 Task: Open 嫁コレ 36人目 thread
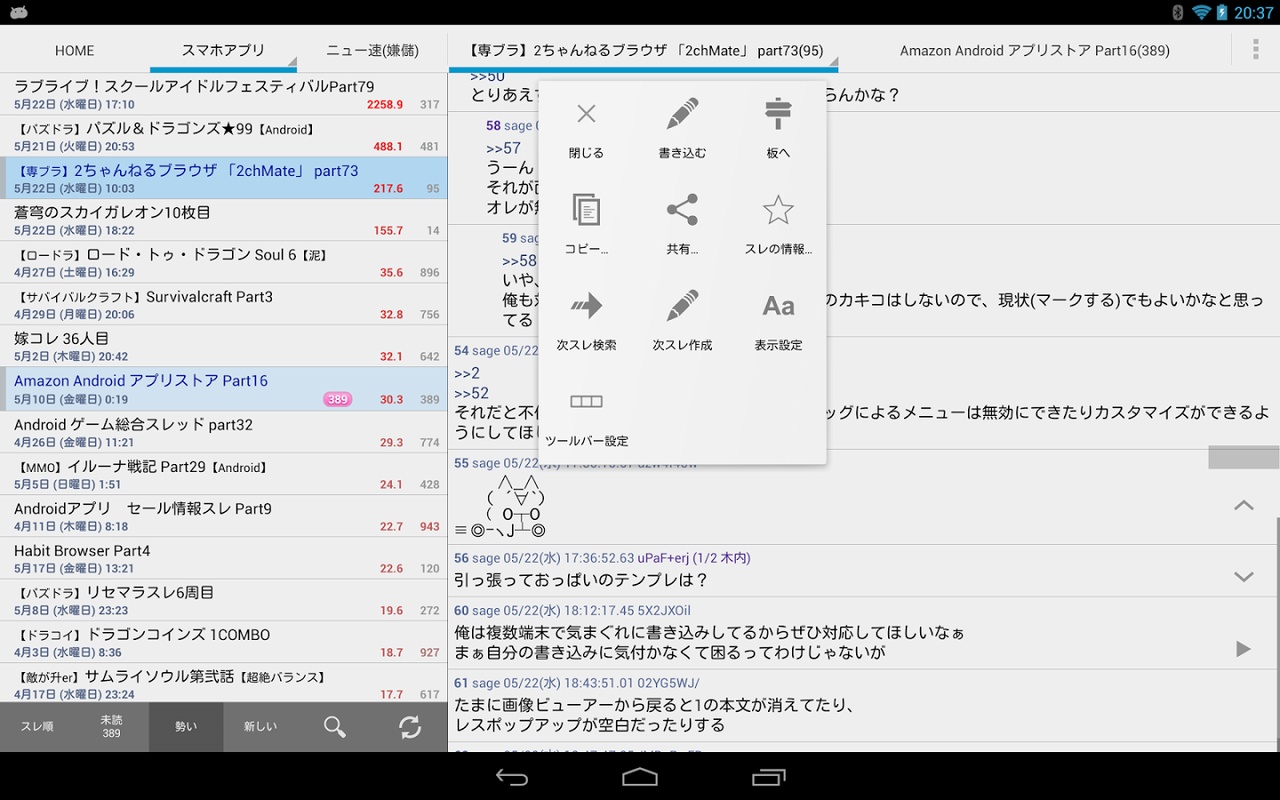pyautogui.click(x=224, y=346)
